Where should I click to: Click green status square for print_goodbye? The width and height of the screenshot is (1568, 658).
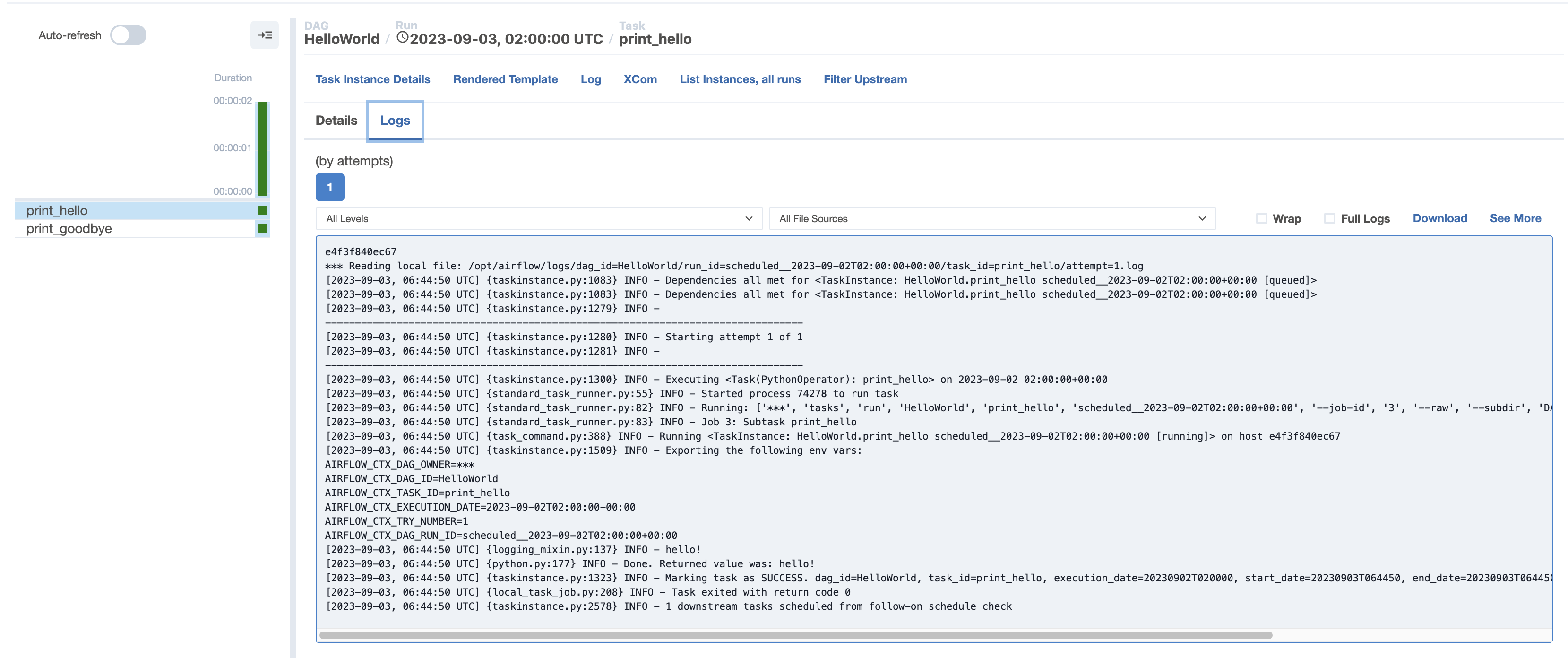tap(263, 229)
